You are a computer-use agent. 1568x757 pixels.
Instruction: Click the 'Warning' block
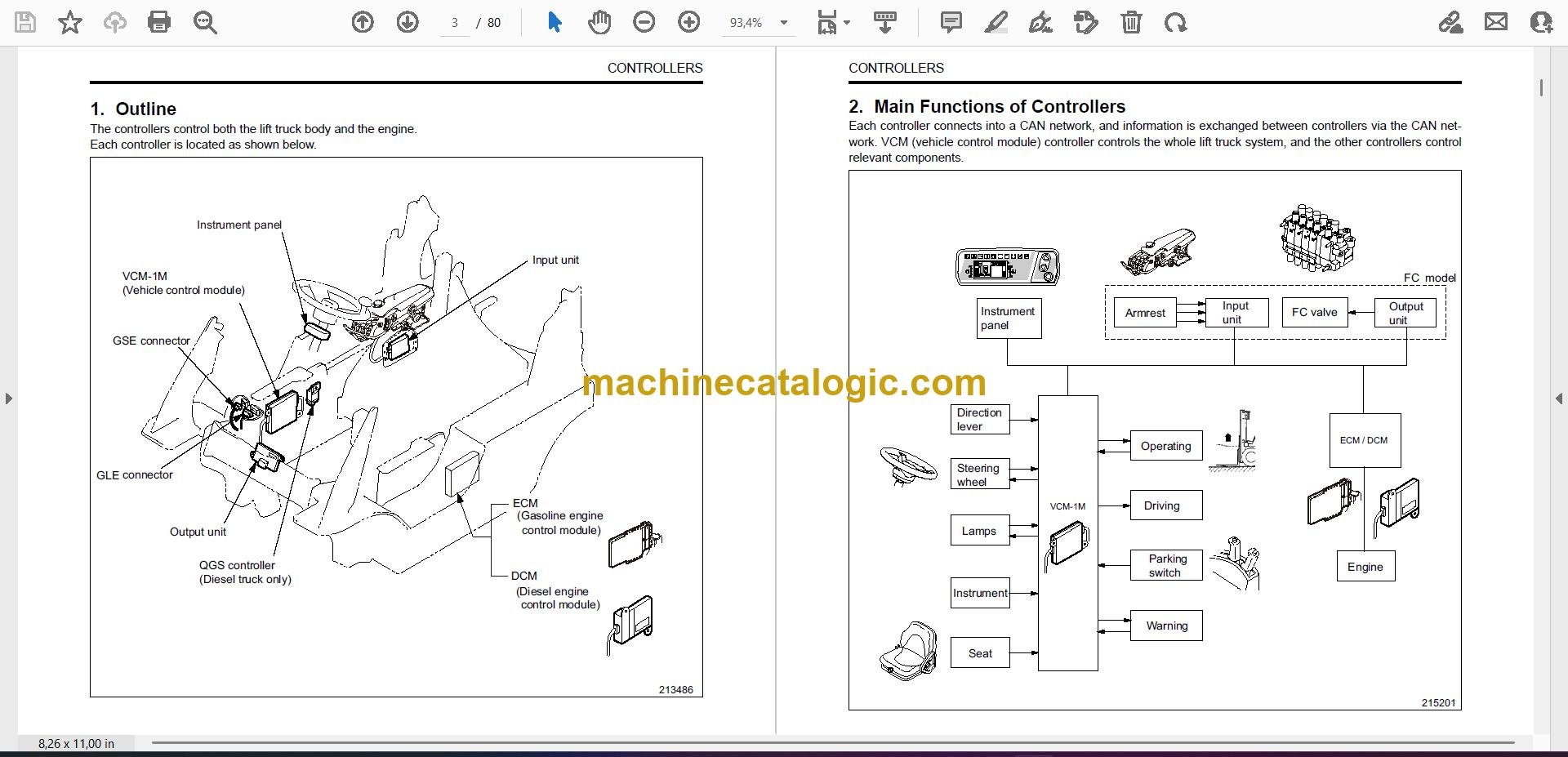[1166, 626]
